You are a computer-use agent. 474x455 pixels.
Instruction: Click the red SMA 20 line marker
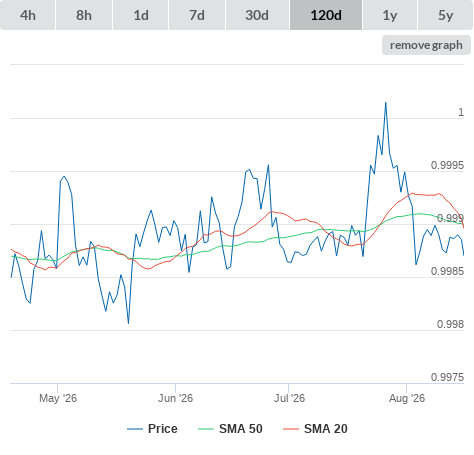(x=291, y=429)
